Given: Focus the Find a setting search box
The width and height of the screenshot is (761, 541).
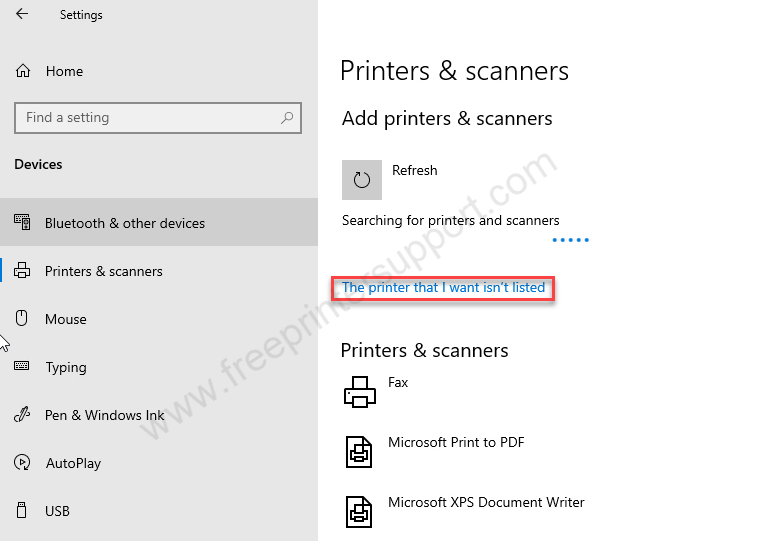Looking at the screenshot, I should [x=158, y=117].
